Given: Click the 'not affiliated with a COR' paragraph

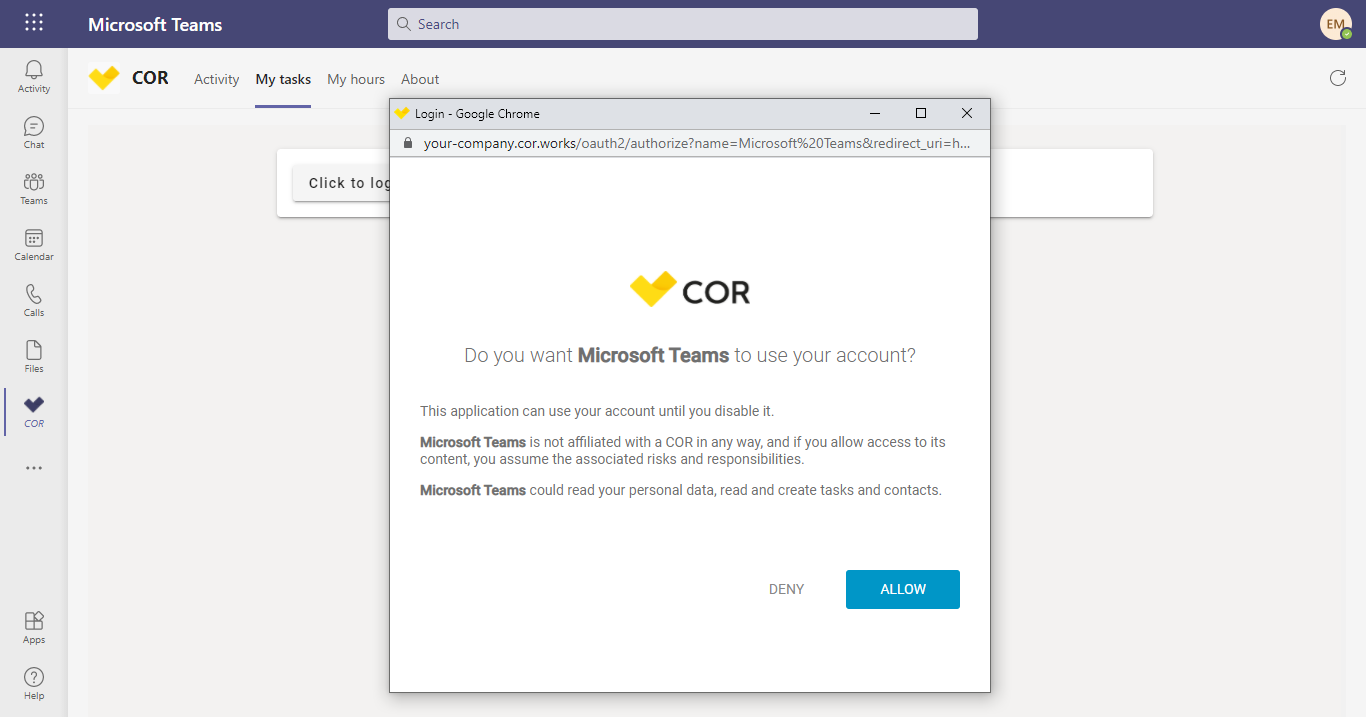Looking at the screenshot, I should (x=683, y=450).
